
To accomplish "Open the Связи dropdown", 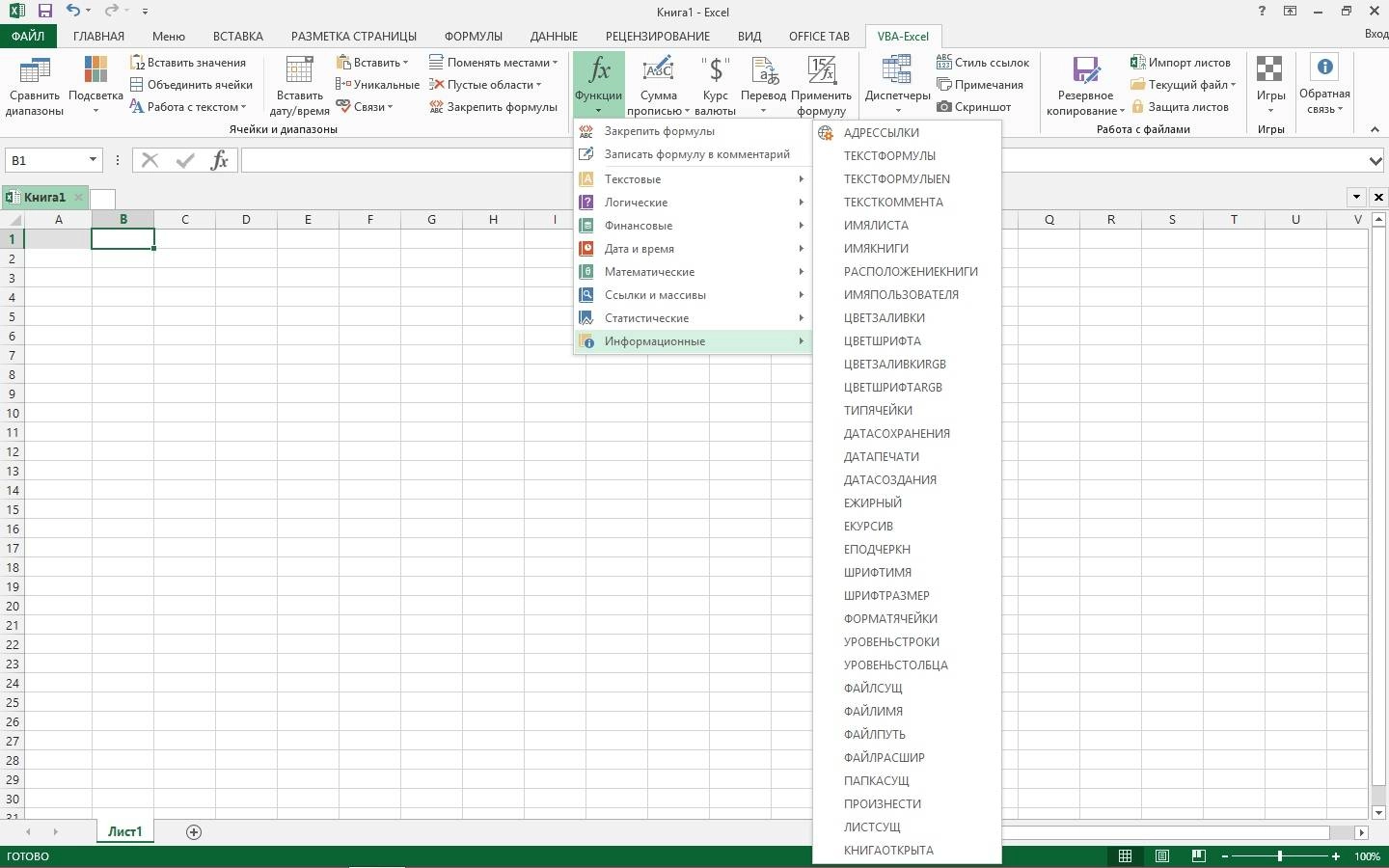I will pyautogui.click(x=365, y=107).
